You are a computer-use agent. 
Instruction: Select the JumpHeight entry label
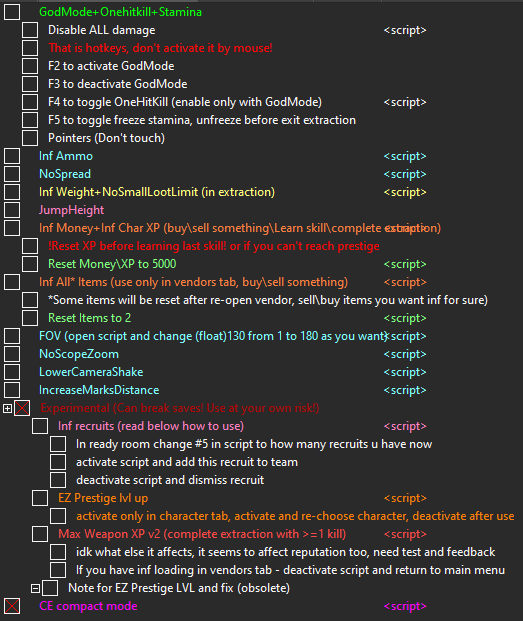pos(72,210)
